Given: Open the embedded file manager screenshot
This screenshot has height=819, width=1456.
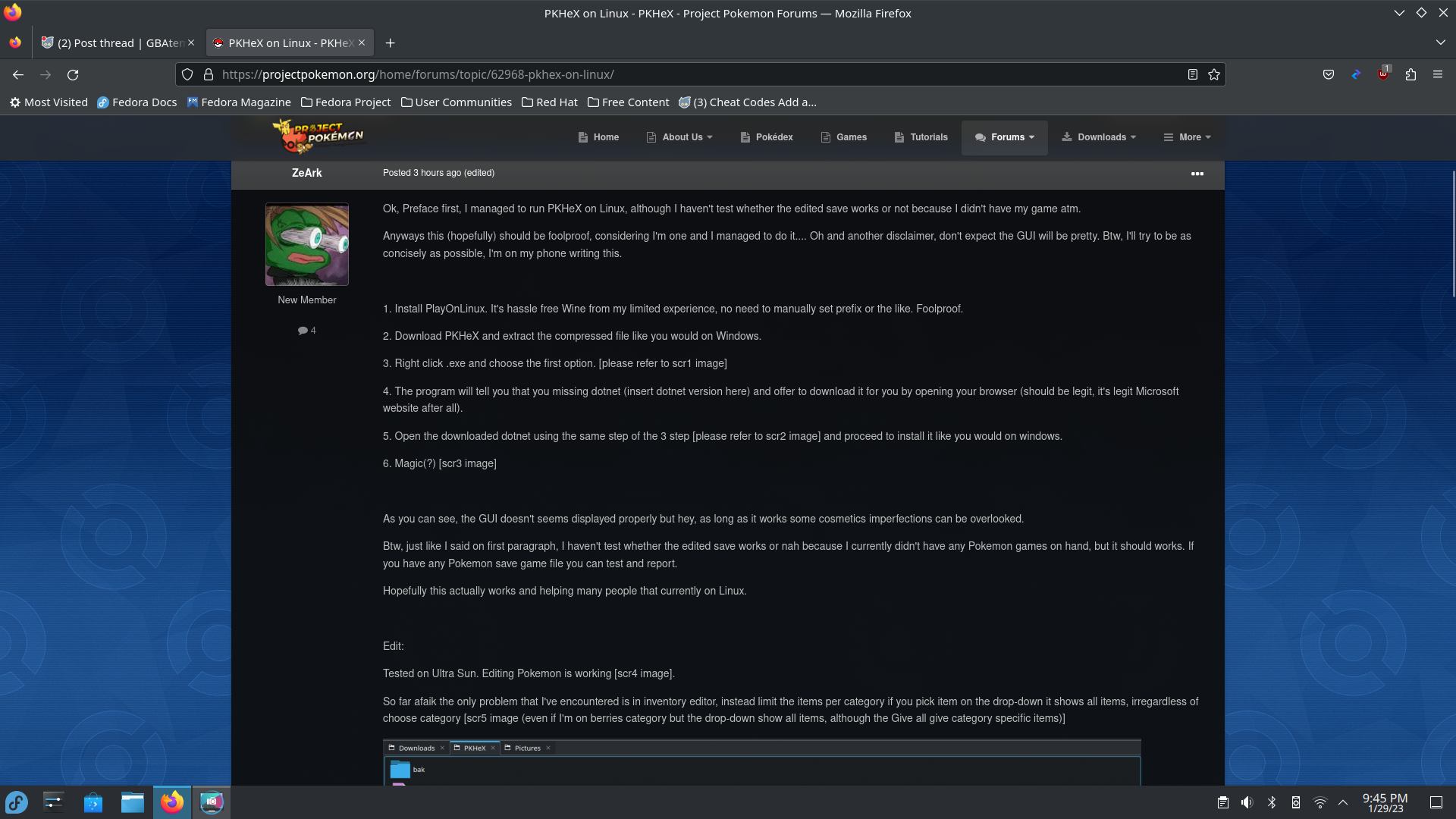Looking at the screenshot, I should coord(762,762).
